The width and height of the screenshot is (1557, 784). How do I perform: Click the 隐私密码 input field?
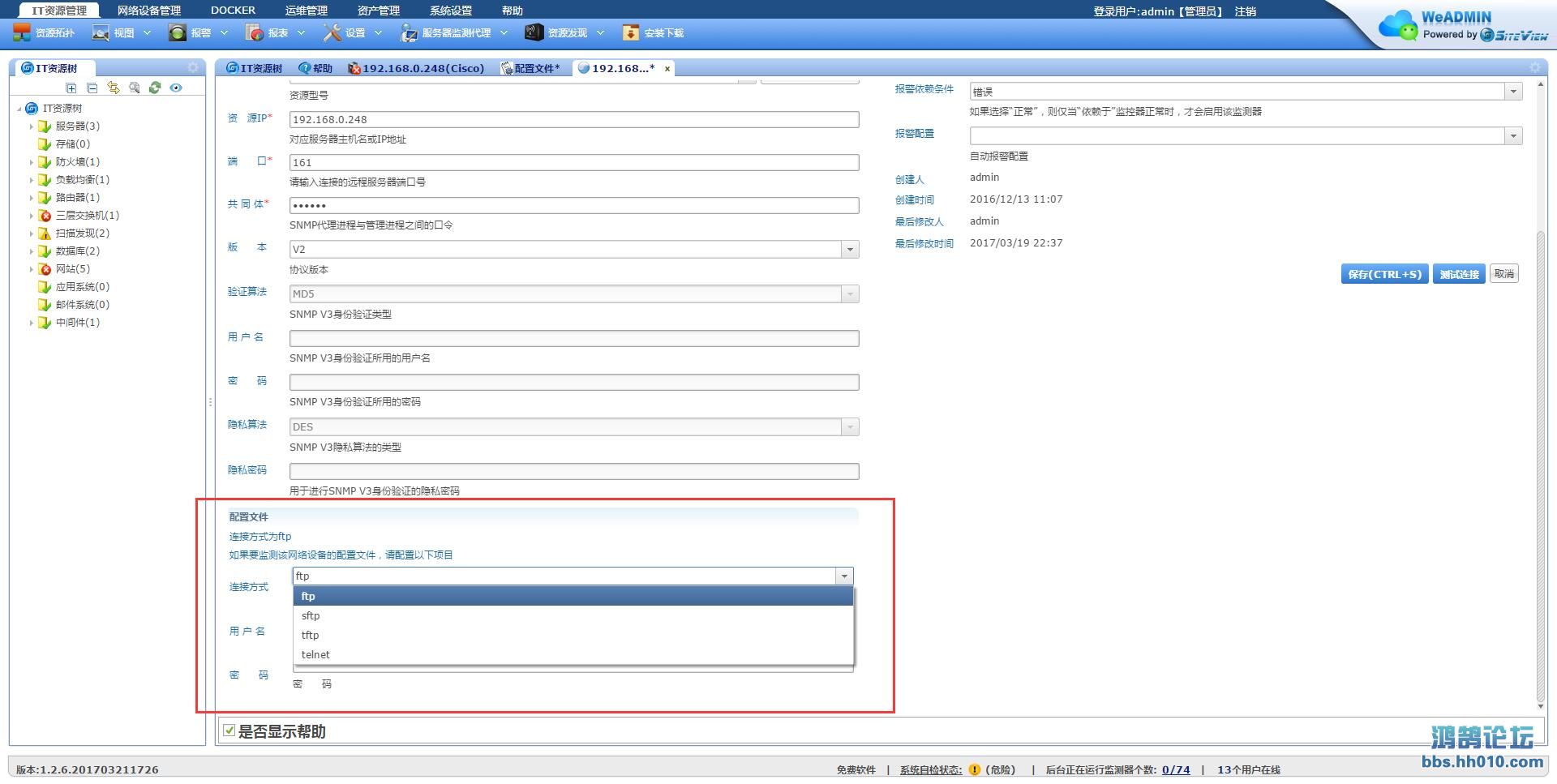point(574,471)
